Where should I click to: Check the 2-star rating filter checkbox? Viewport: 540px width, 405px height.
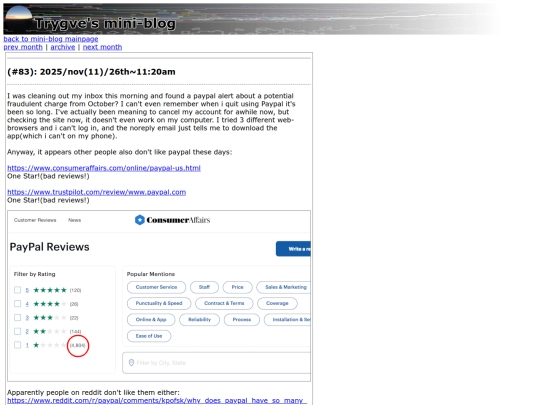click(x=18, y=331)
